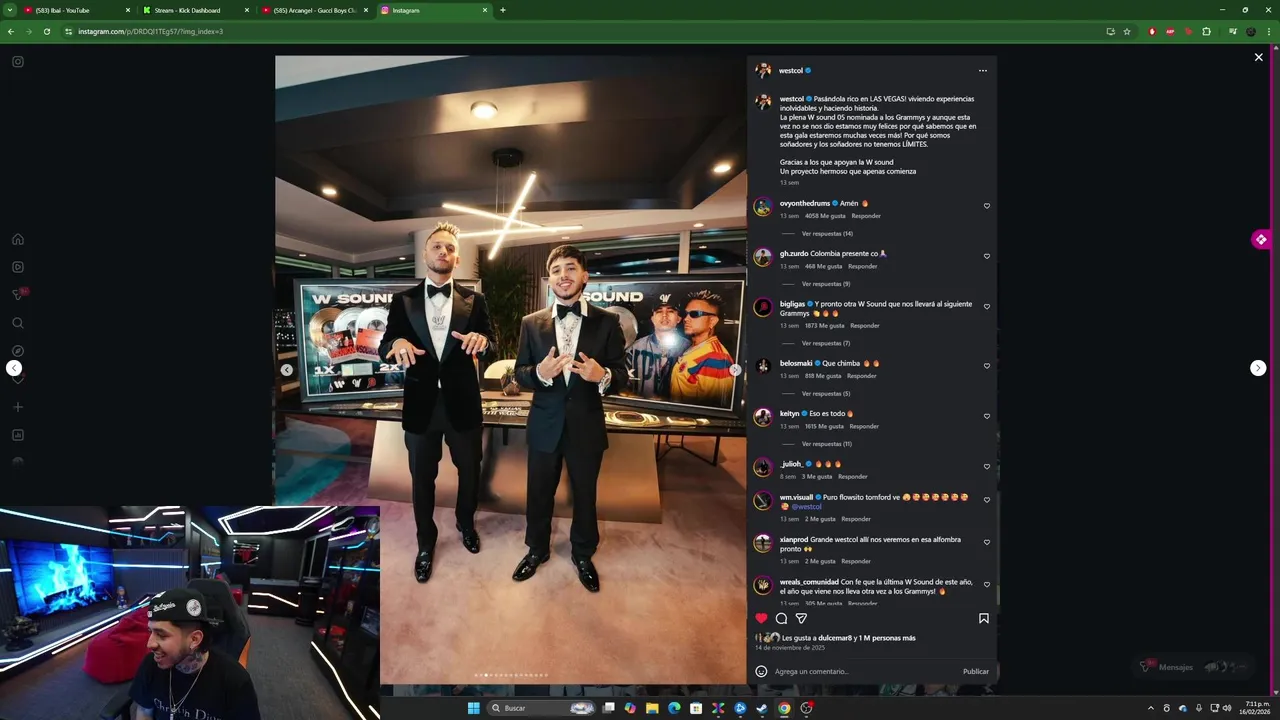Viewport: 1280px width, 720px height.
Task: Open the Search magnifier in the Instagram sidebar
Action: pos(18,323)
